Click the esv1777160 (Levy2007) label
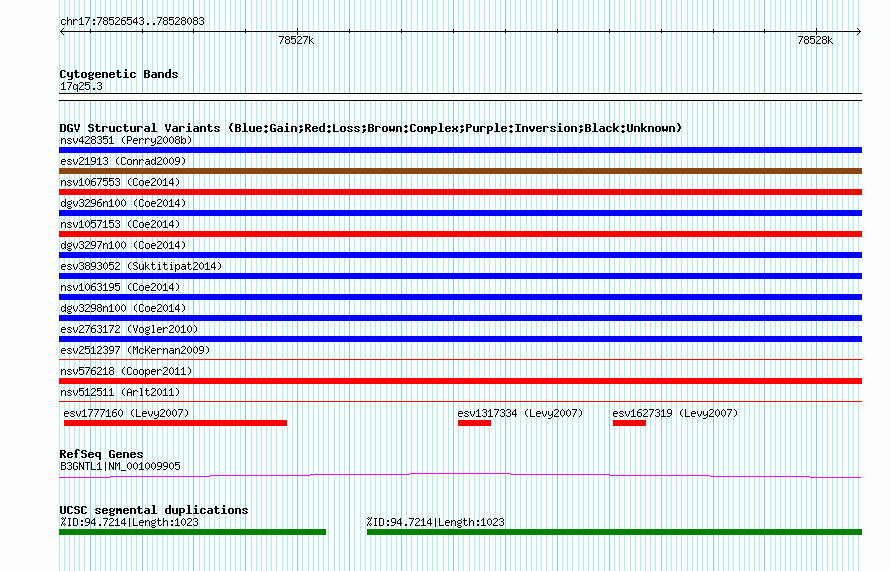 point(126,413)
